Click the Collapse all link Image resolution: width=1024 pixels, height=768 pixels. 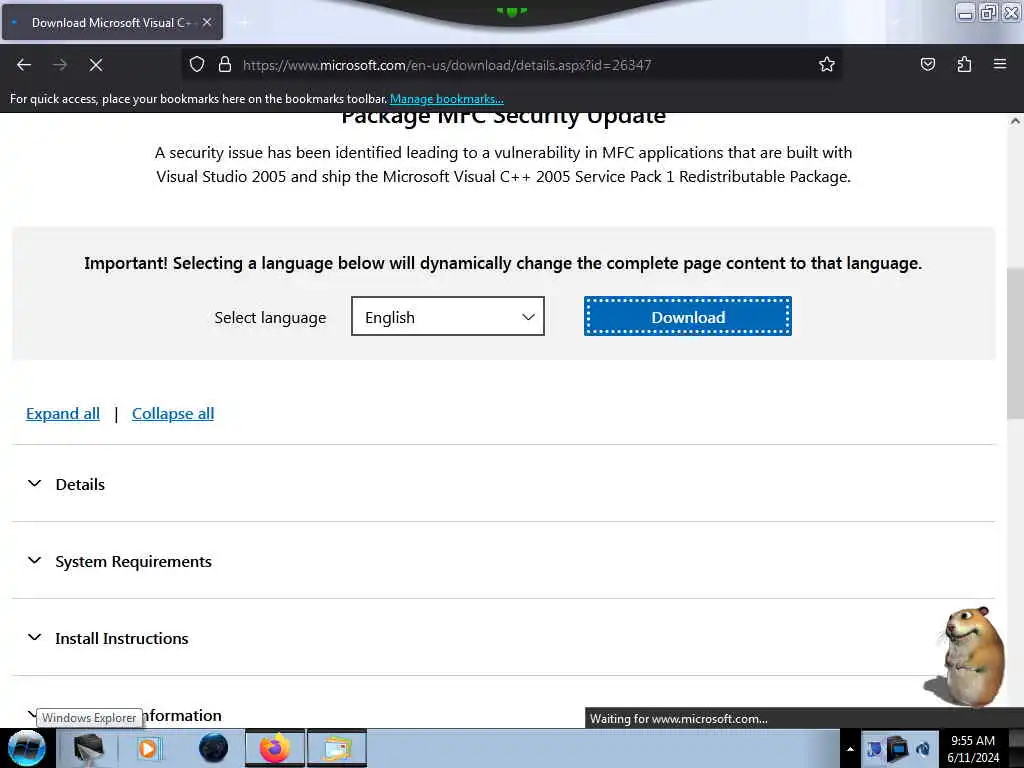(x=173, y=413)
